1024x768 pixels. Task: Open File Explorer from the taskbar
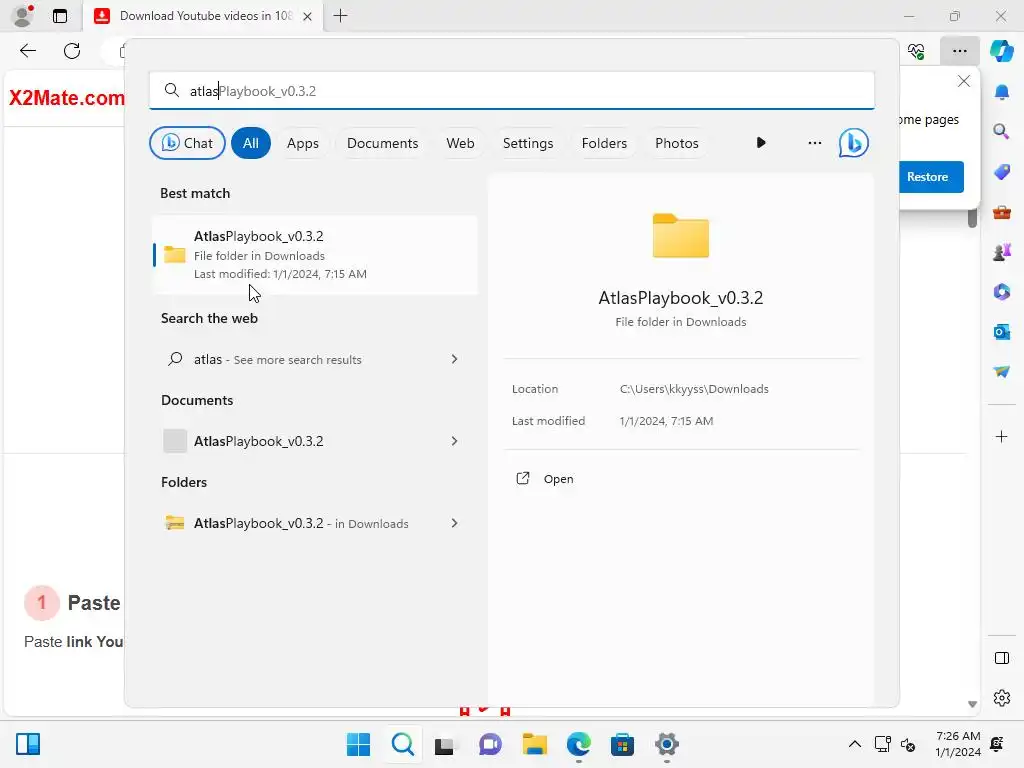point(534,744)
